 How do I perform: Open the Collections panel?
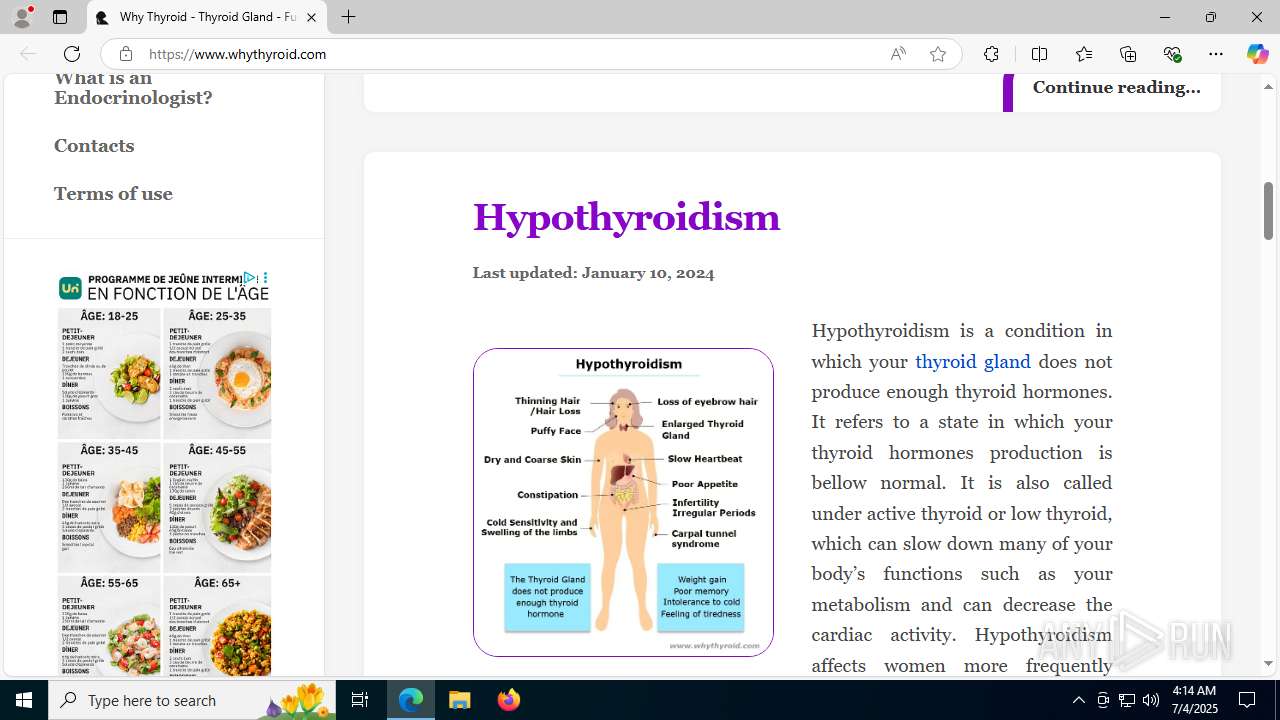1128,54
